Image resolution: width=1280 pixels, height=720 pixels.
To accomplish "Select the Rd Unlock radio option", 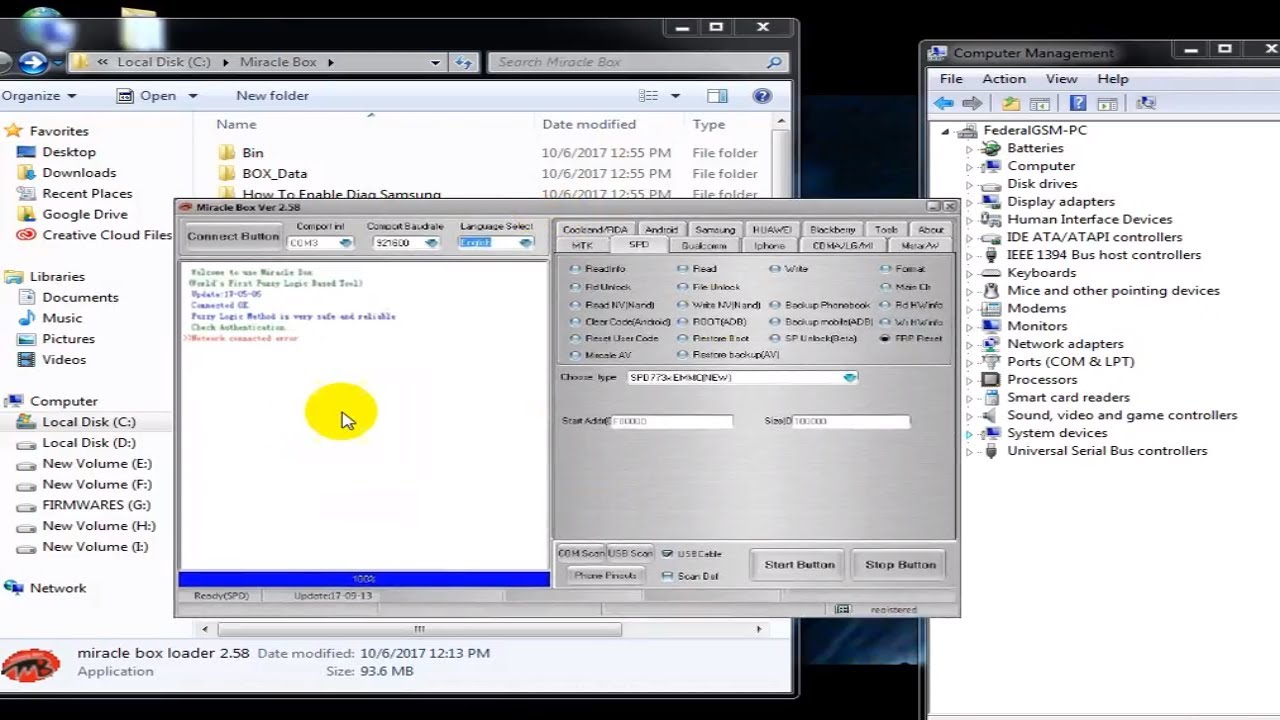I will pyautogui.click(x=575, y=287).
